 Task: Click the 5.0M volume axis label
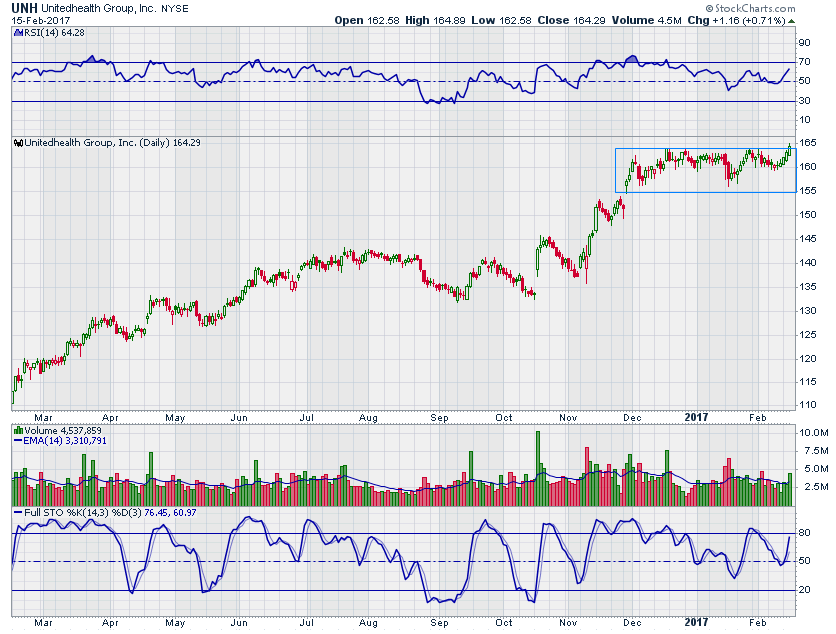(816, 469)
